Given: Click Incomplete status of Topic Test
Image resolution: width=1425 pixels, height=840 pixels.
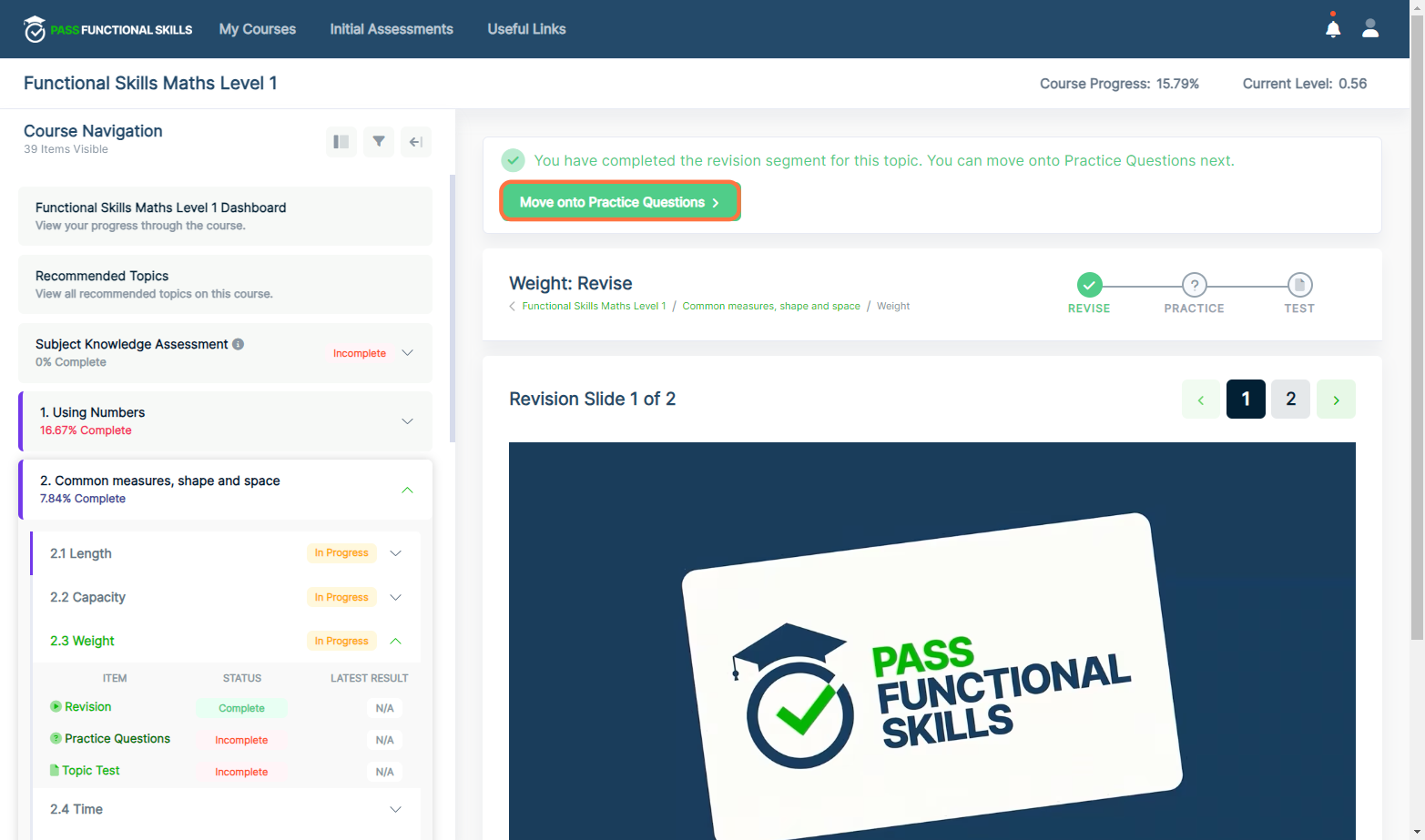Looking at the screenshot, I should coord(241,772).
